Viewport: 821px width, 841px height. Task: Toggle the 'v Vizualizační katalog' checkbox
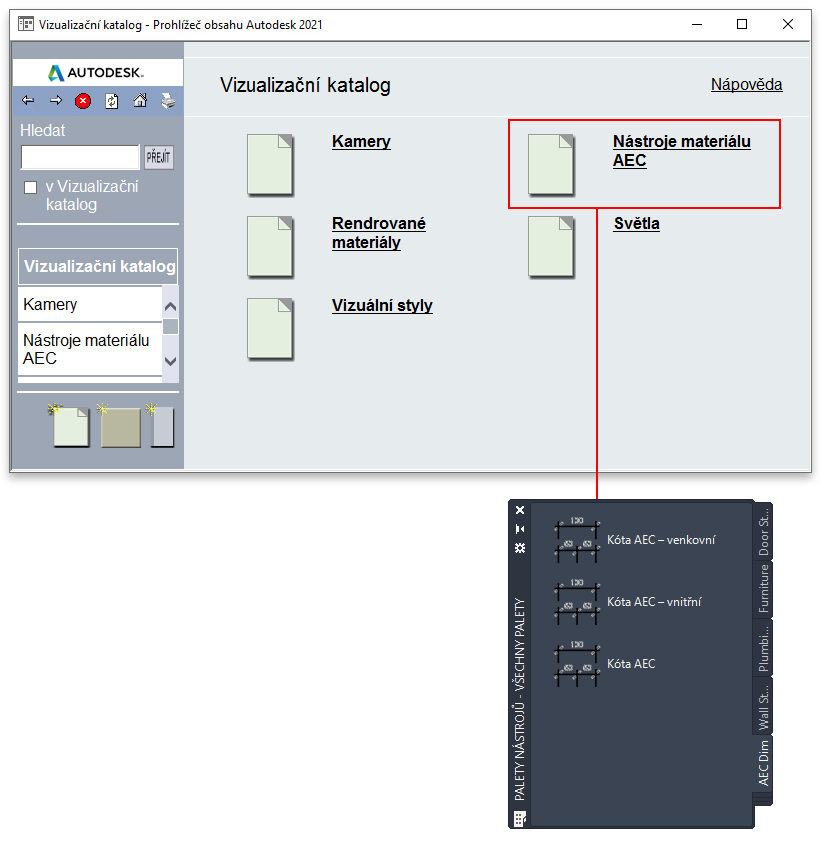[31, 187]
